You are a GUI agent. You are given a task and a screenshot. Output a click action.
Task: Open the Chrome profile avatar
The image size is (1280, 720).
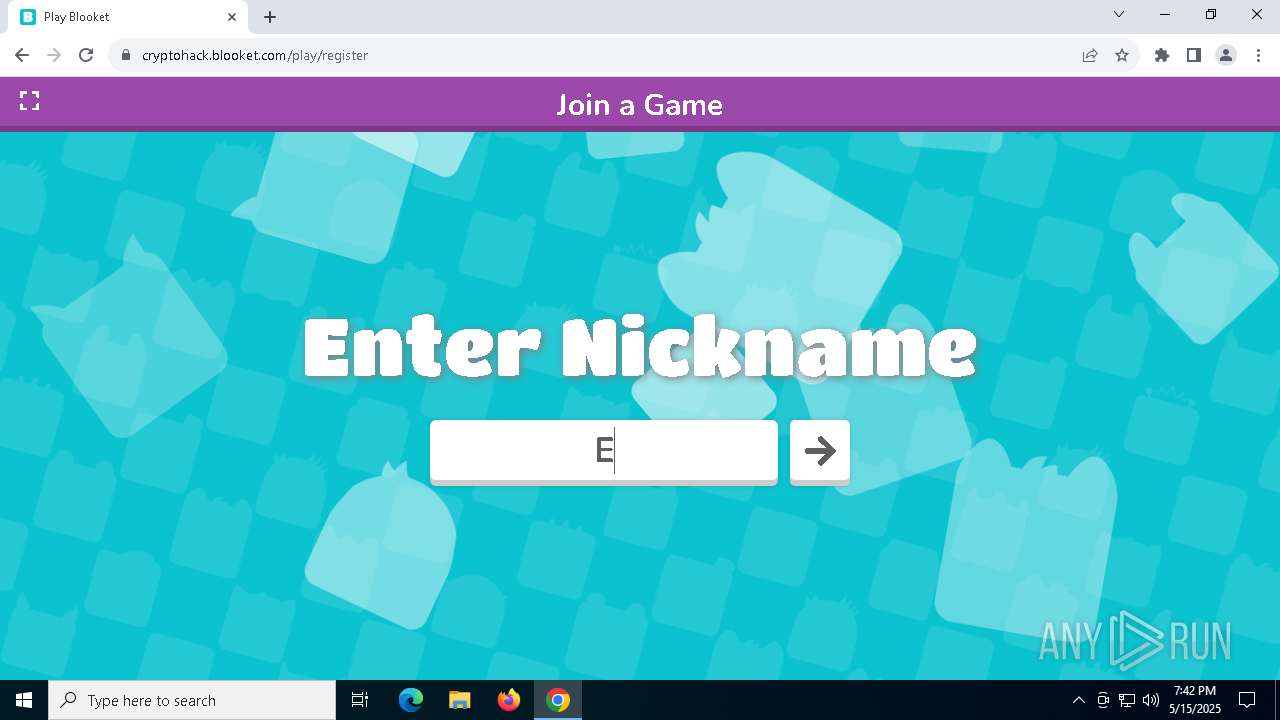coord(1226,55)
